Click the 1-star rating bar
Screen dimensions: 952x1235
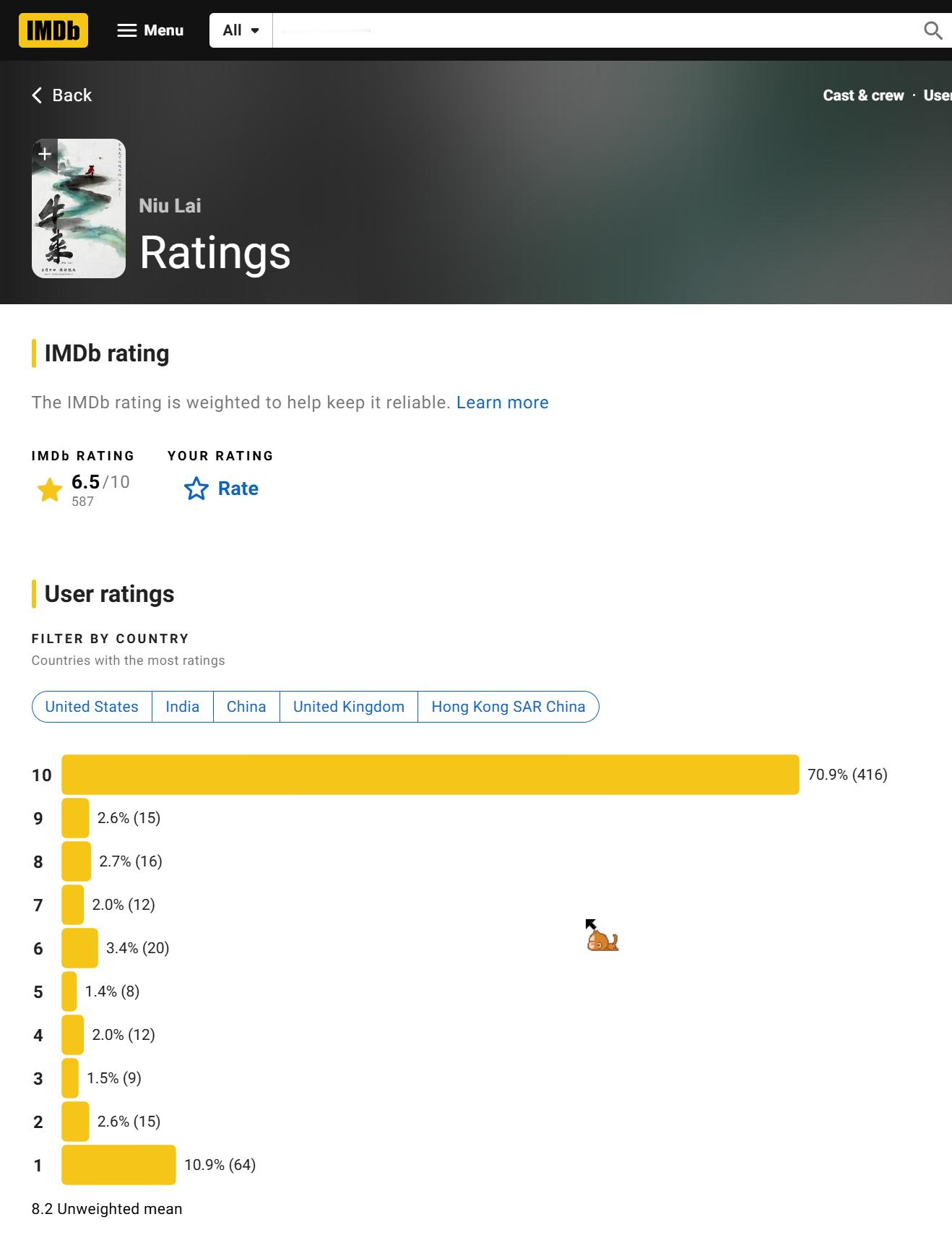(118, 1165)
